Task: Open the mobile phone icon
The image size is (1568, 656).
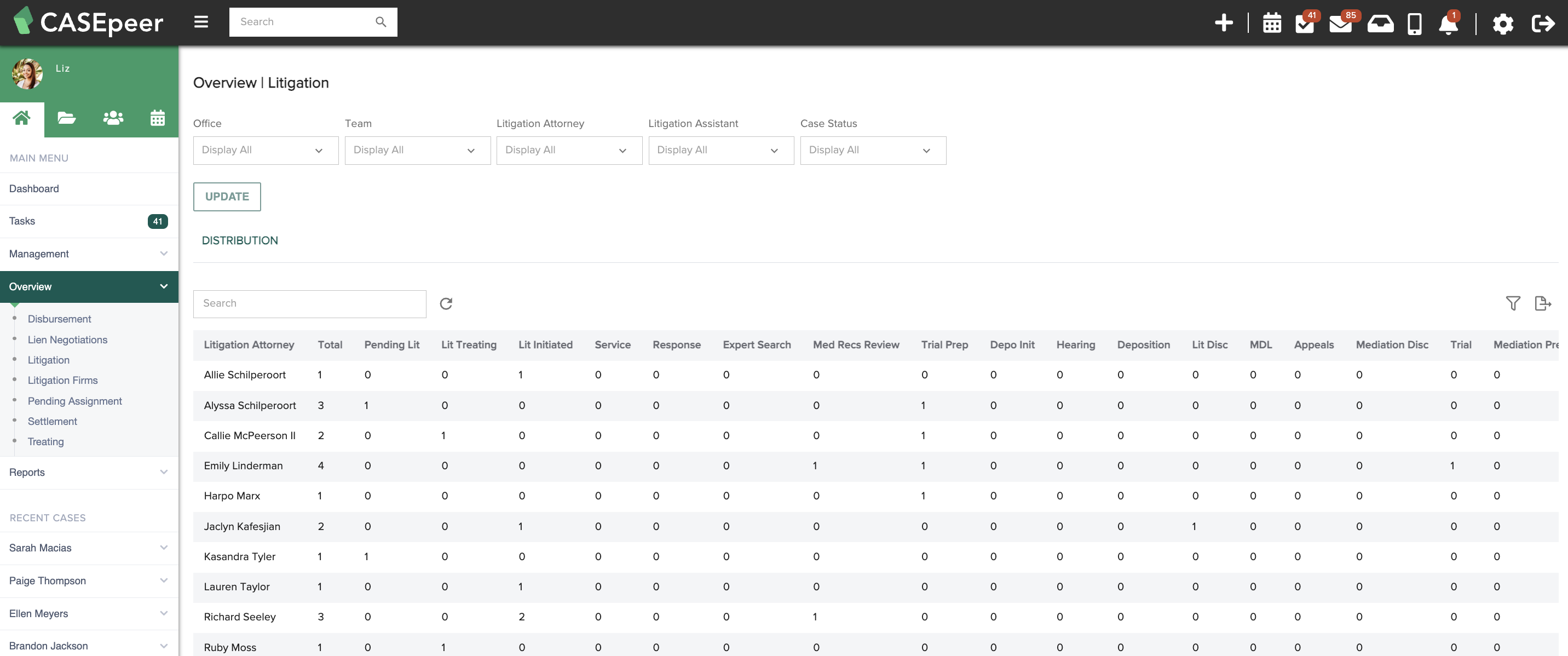Action: click(x=1415, y=24)
